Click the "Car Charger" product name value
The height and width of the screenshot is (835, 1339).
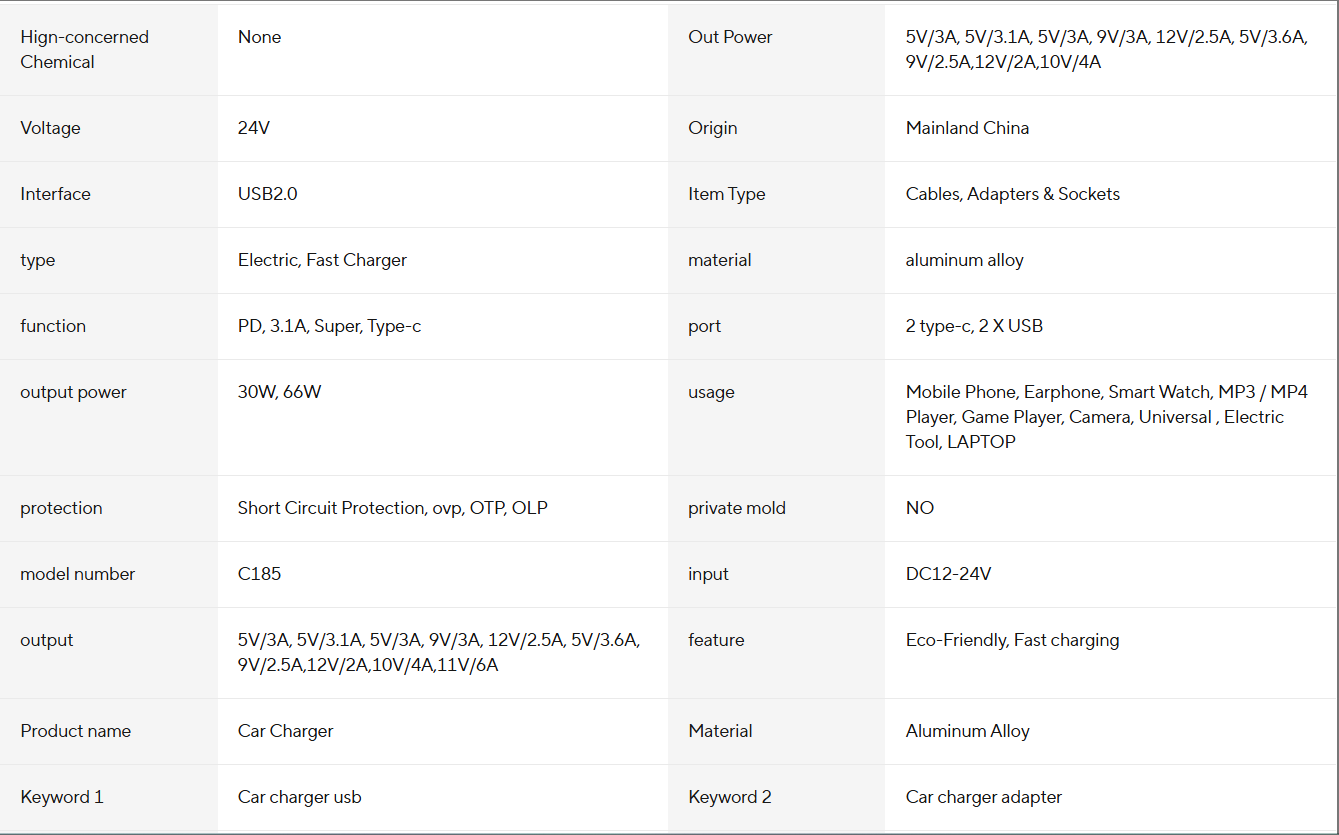tap(285, 731)
